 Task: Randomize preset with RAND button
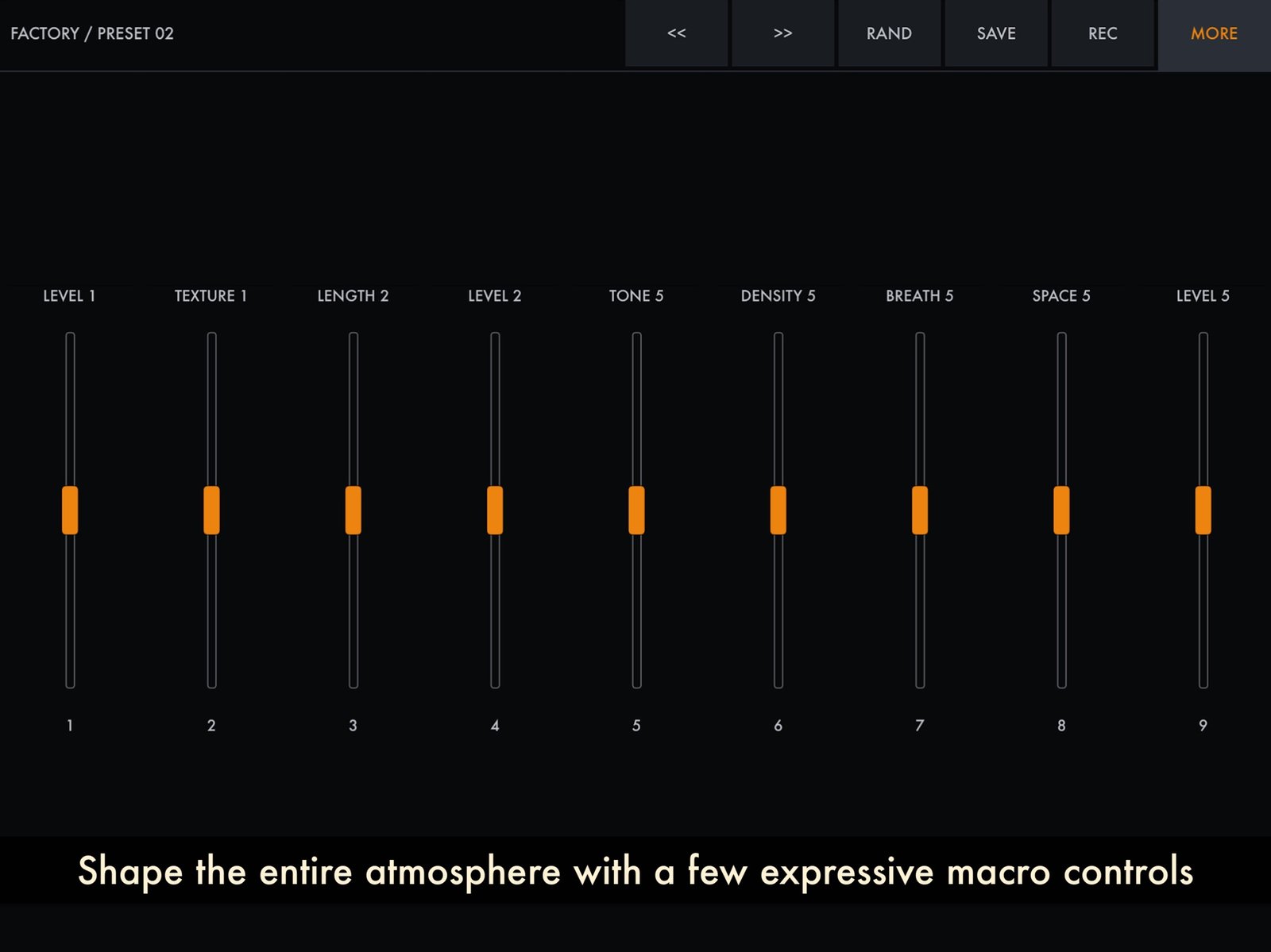pos(889,33)
